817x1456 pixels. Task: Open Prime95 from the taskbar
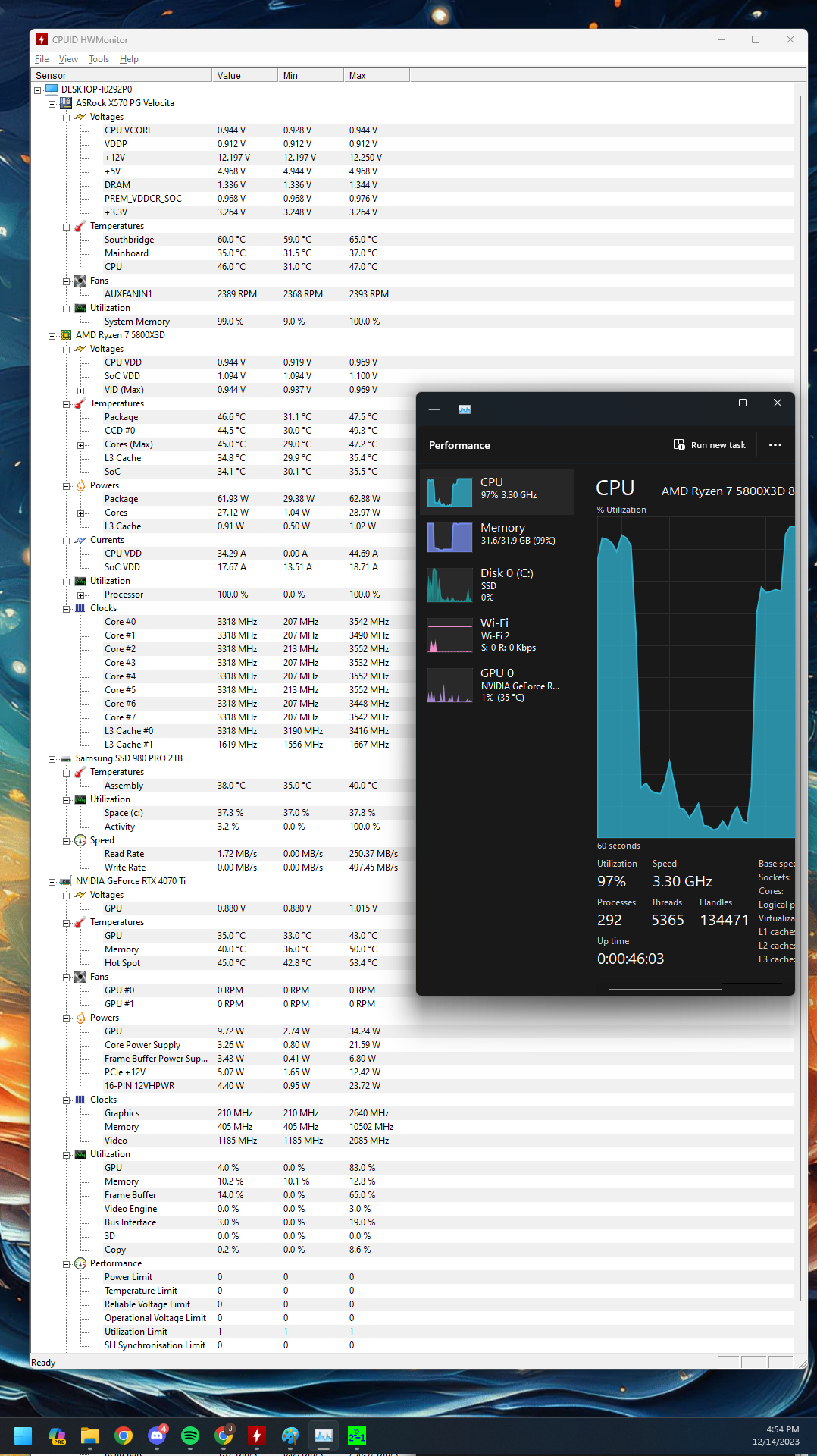click(x=357, y=1436)
